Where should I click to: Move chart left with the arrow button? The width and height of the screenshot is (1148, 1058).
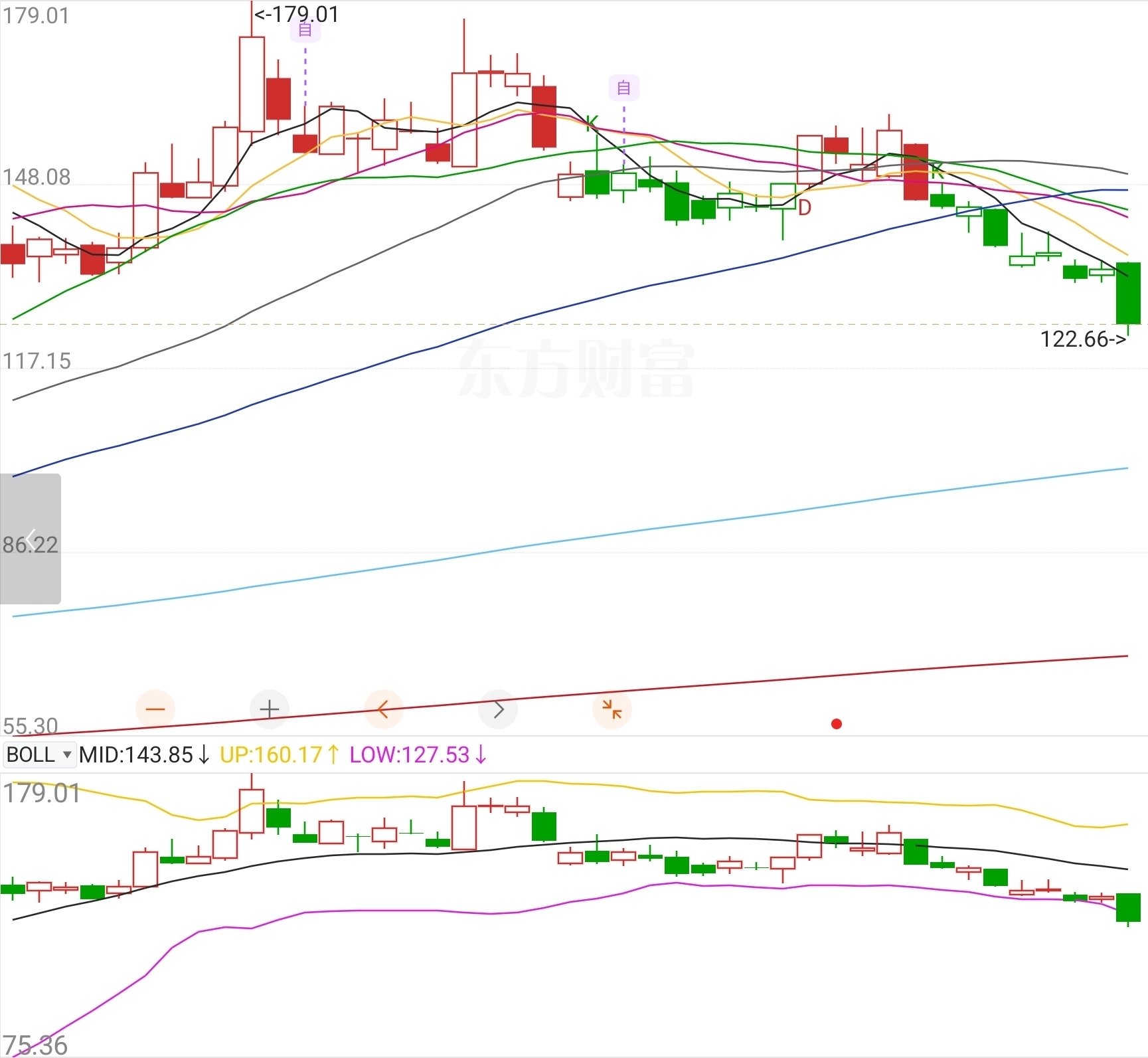[383, 709]
